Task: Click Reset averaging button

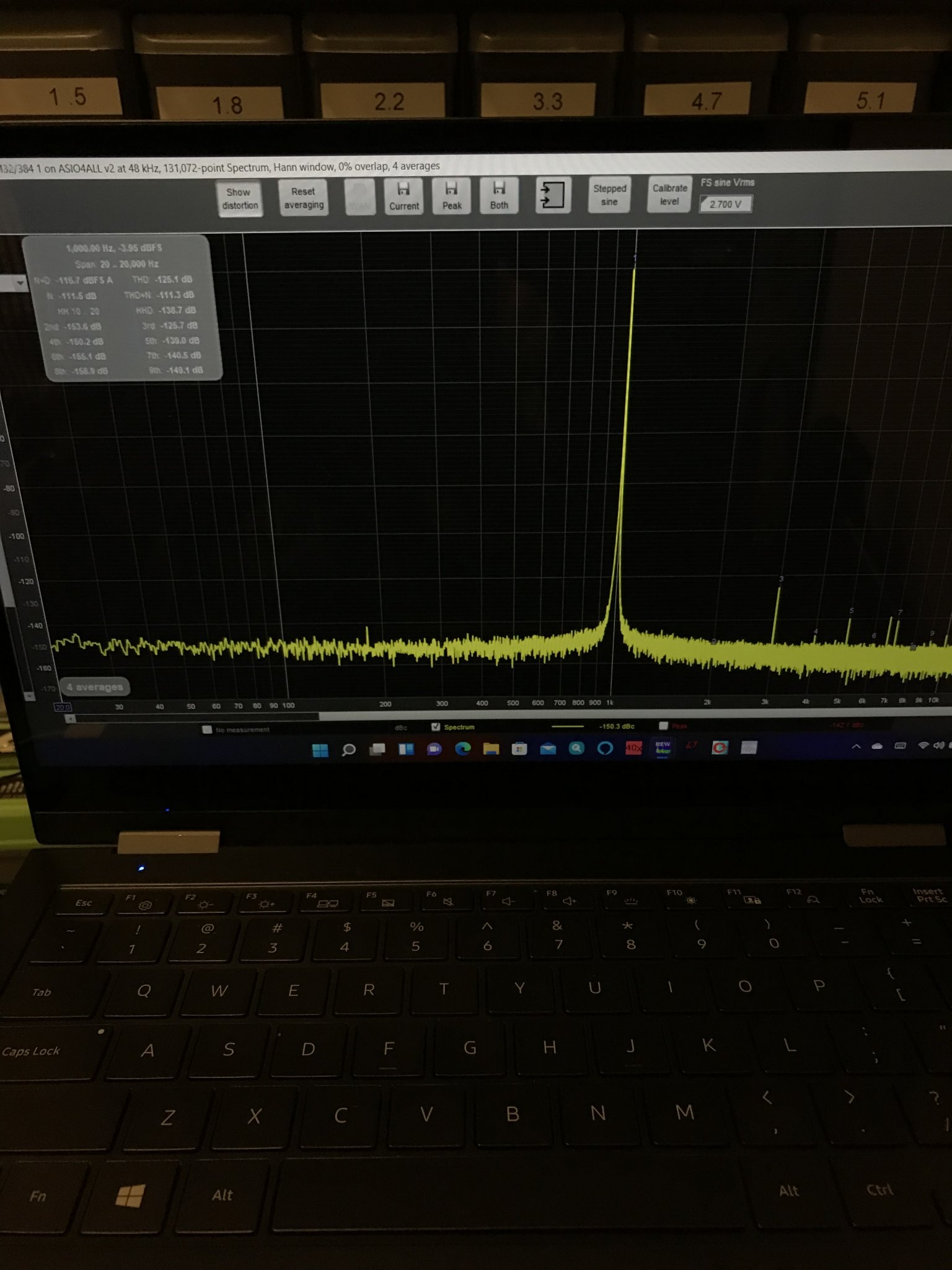Action: tap(304, 198)
